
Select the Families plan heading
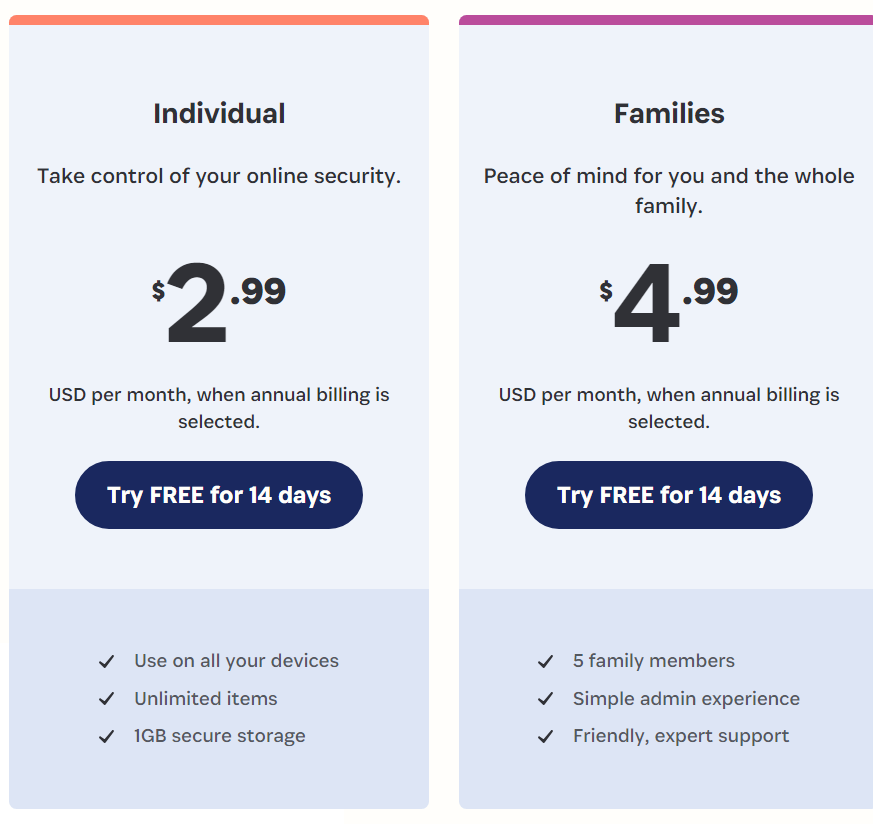[x=668, y=113]
